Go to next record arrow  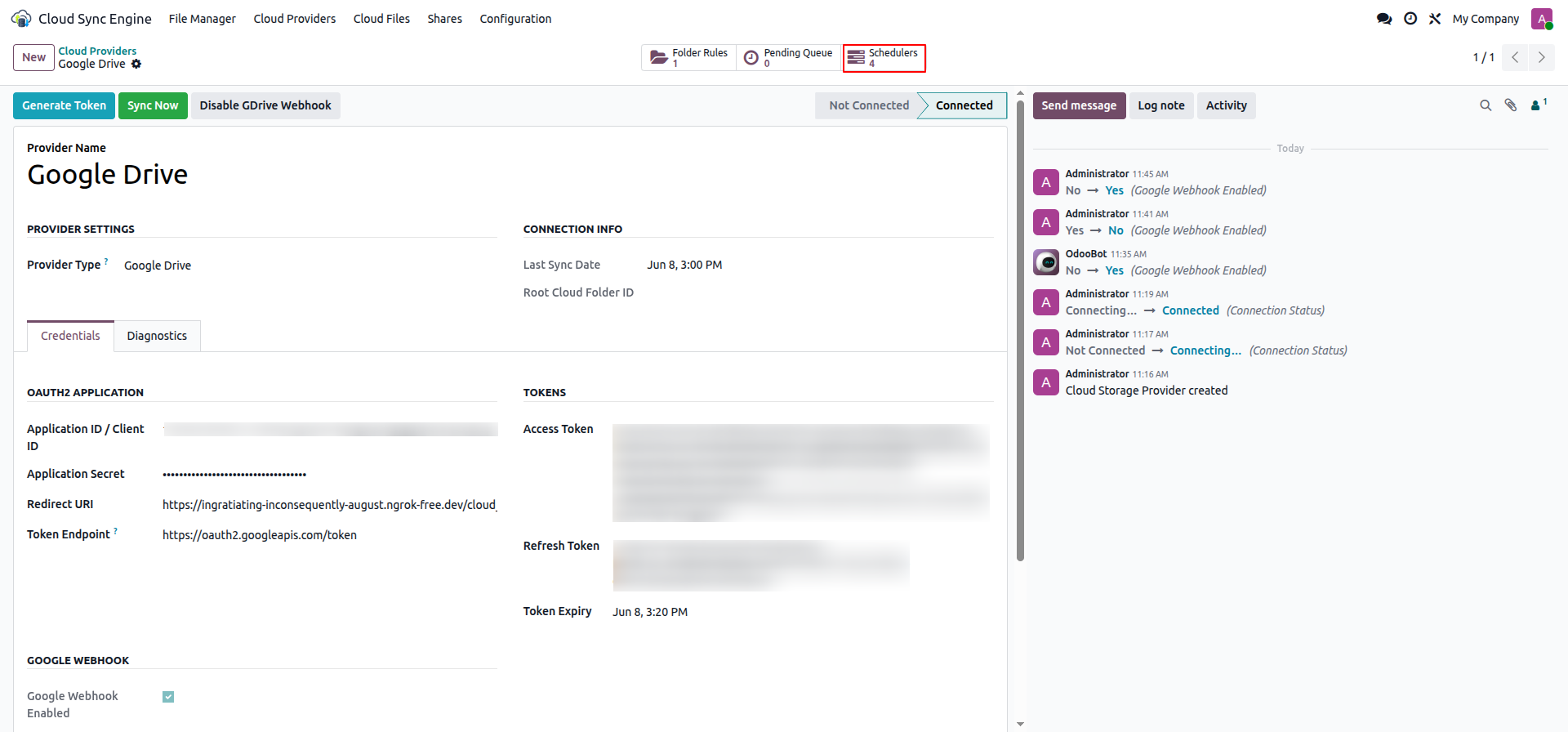1542,57
